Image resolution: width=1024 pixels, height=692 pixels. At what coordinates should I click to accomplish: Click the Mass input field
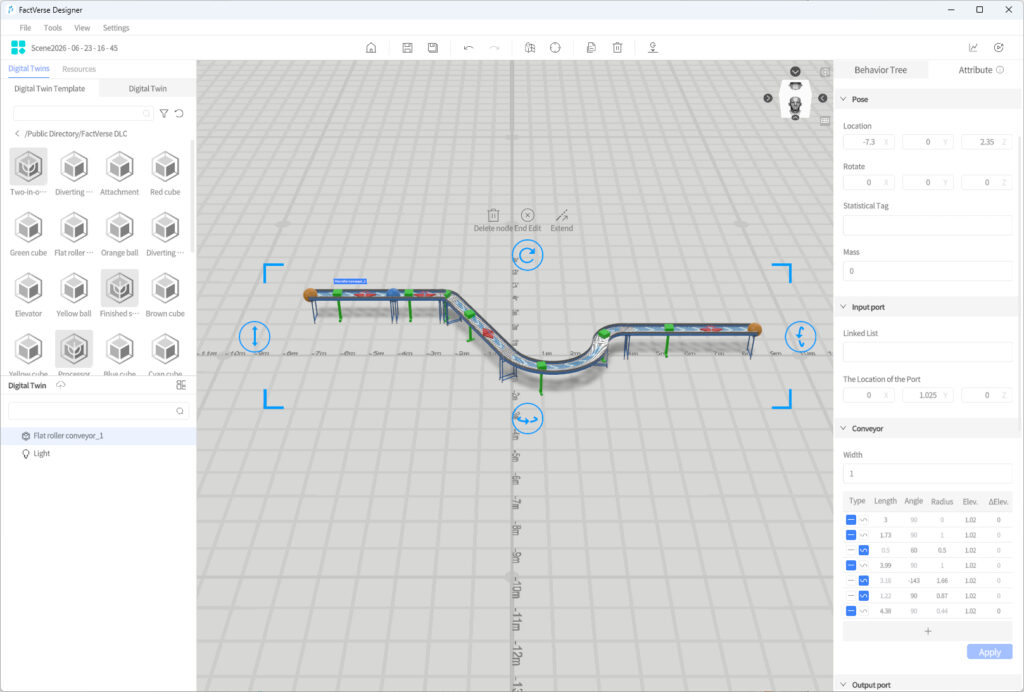(x=928, y=271)
